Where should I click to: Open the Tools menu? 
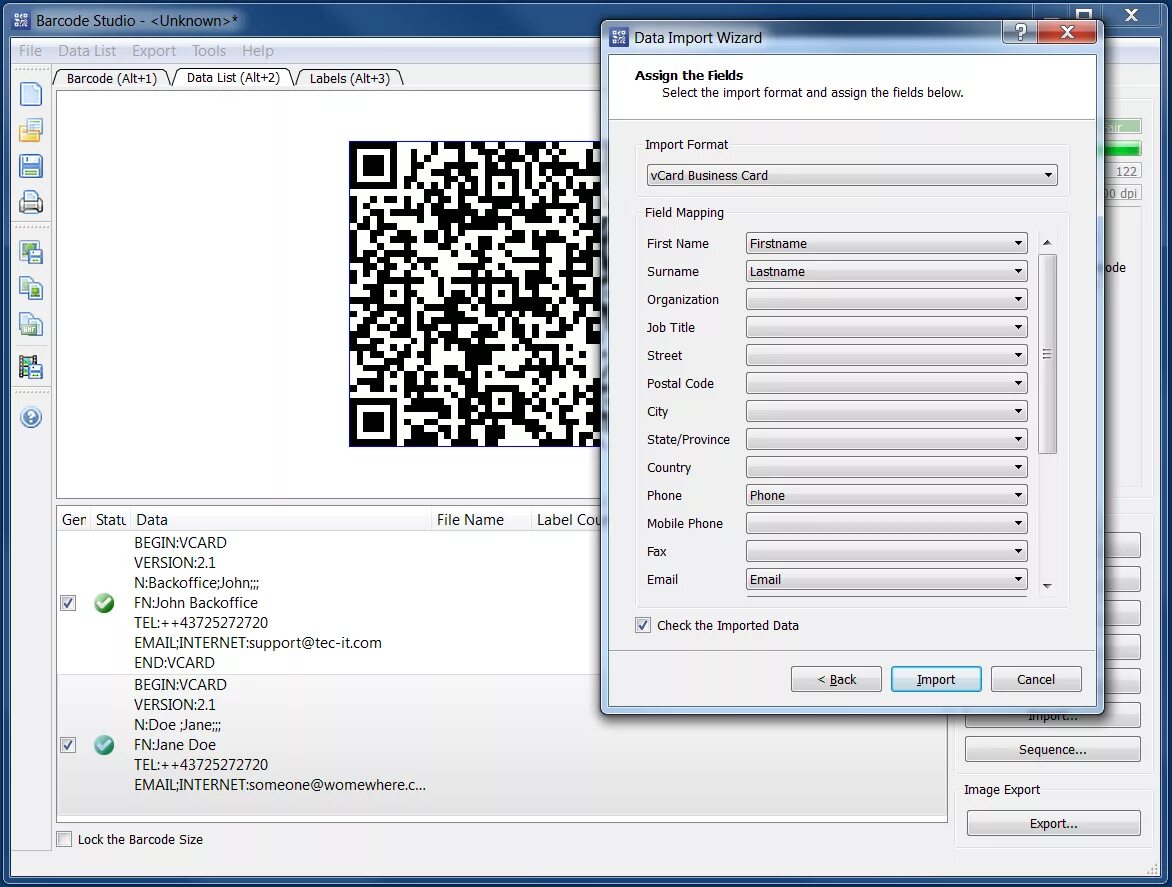tap(209, 51)
